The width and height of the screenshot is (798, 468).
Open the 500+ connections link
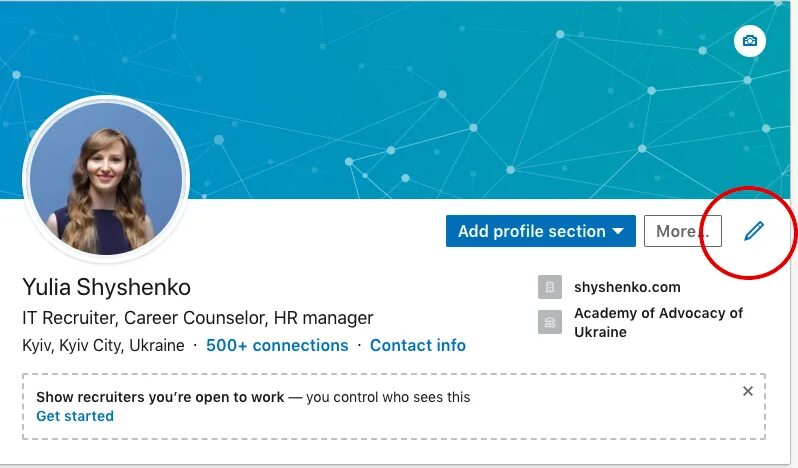click(277, 345)
